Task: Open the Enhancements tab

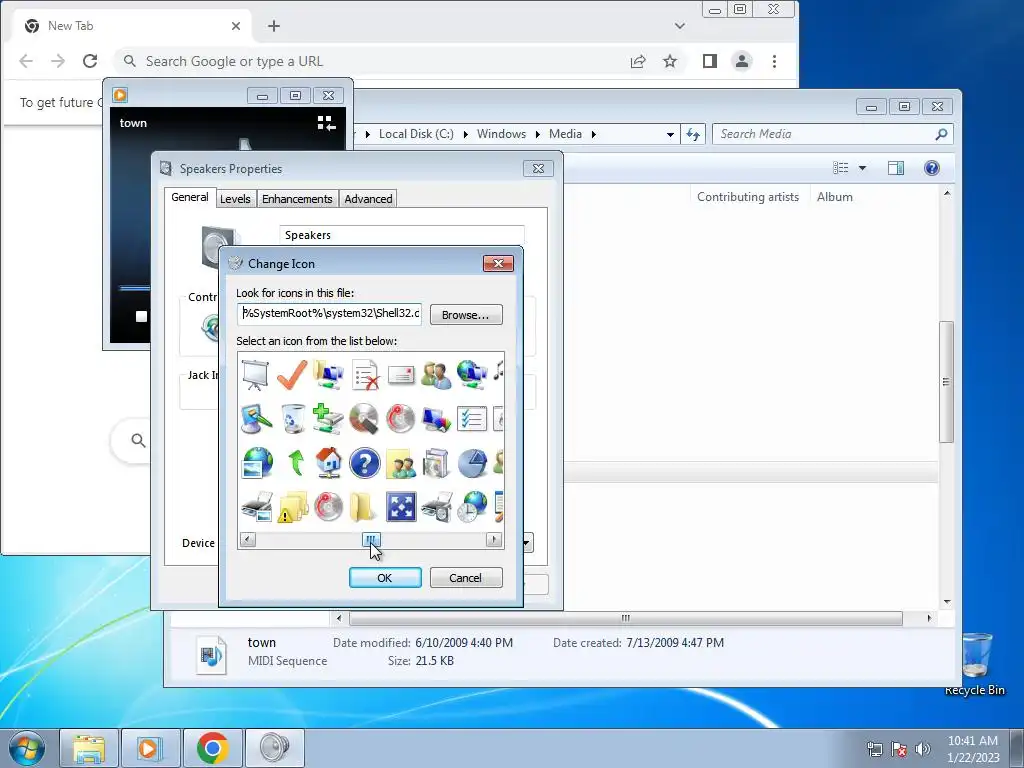Action: coord(297,199)
